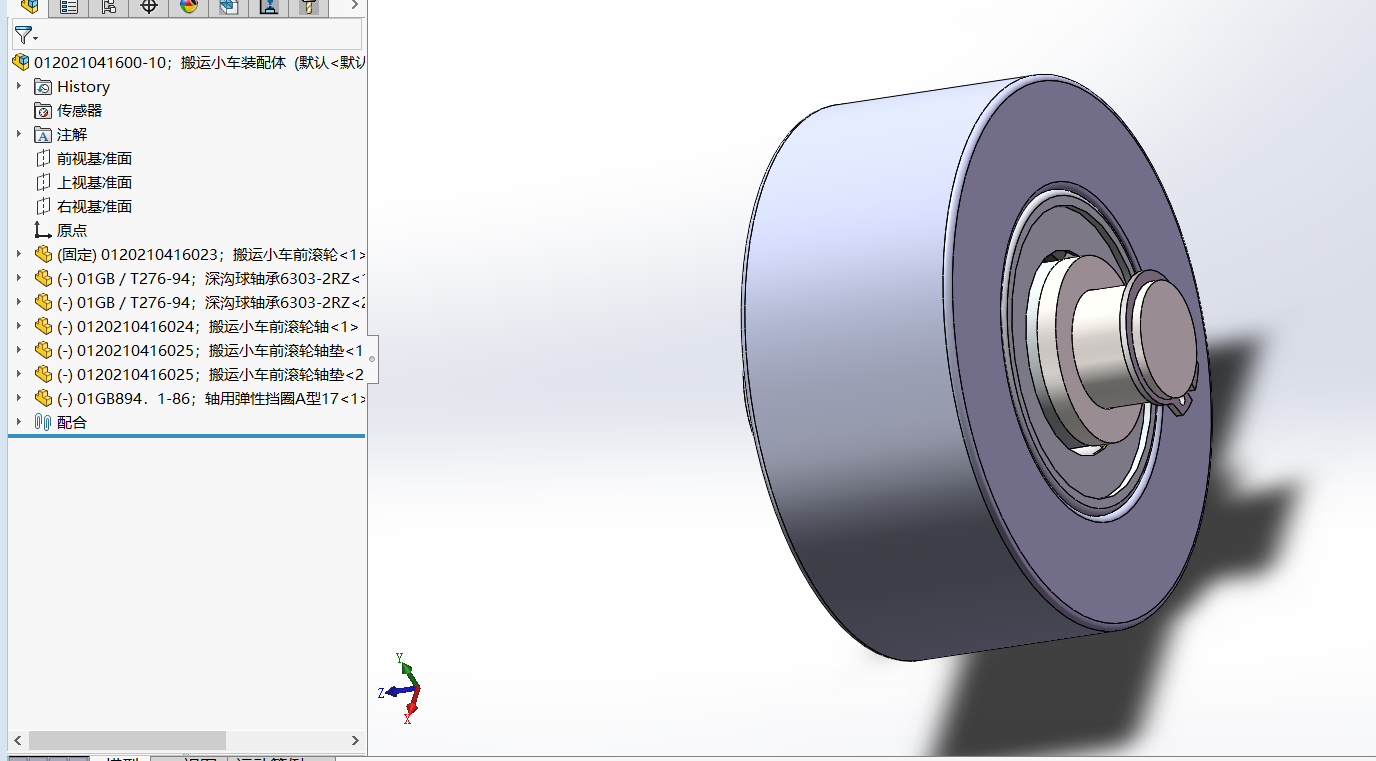Click the History folder icon
Viewport: 1376px width, 761px height.
coord(43,87)
